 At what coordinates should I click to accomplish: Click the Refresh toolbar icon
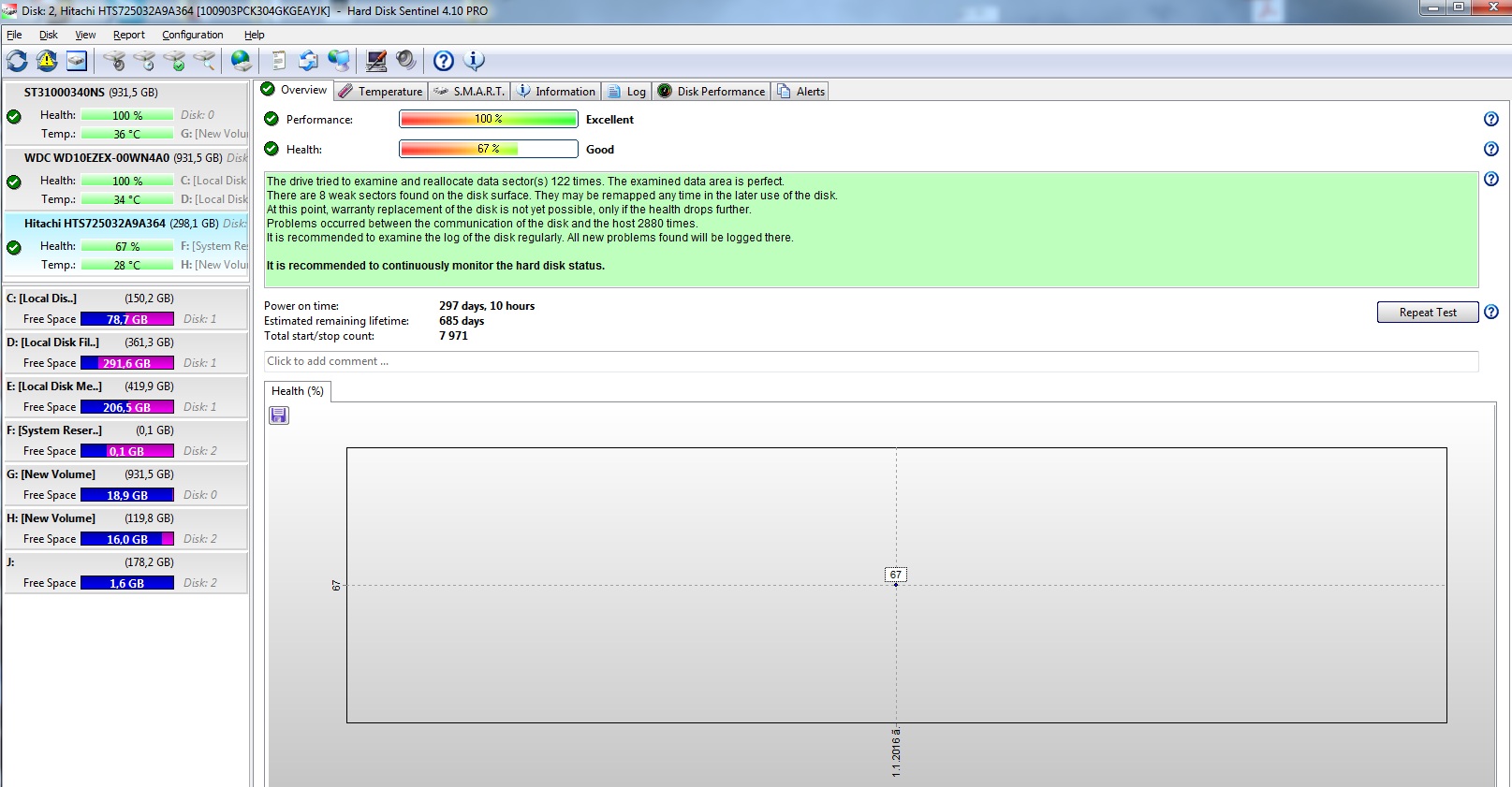(17, 61)
